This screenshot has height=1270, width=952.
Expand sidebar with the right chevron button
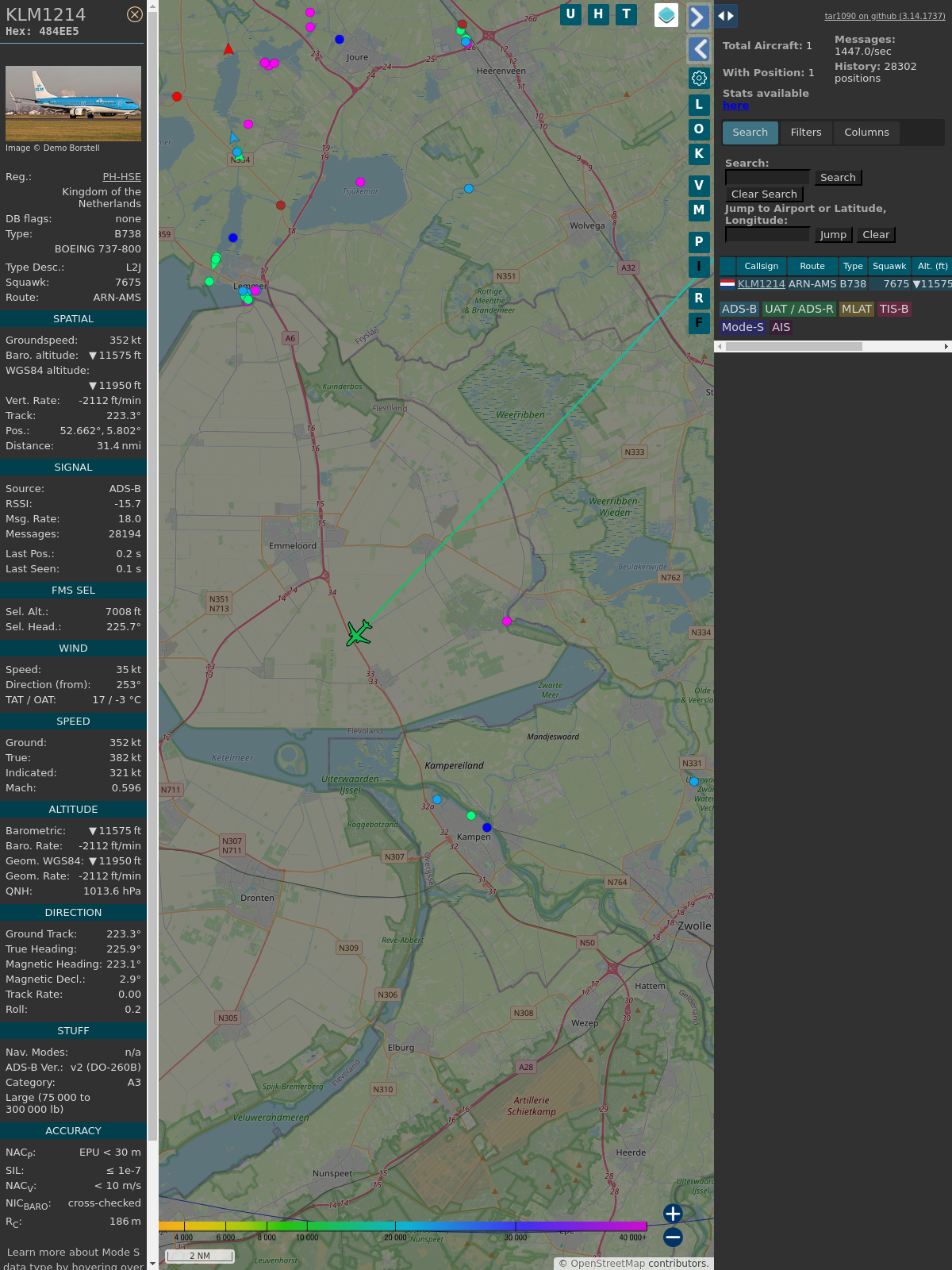(x=698, y=17)
